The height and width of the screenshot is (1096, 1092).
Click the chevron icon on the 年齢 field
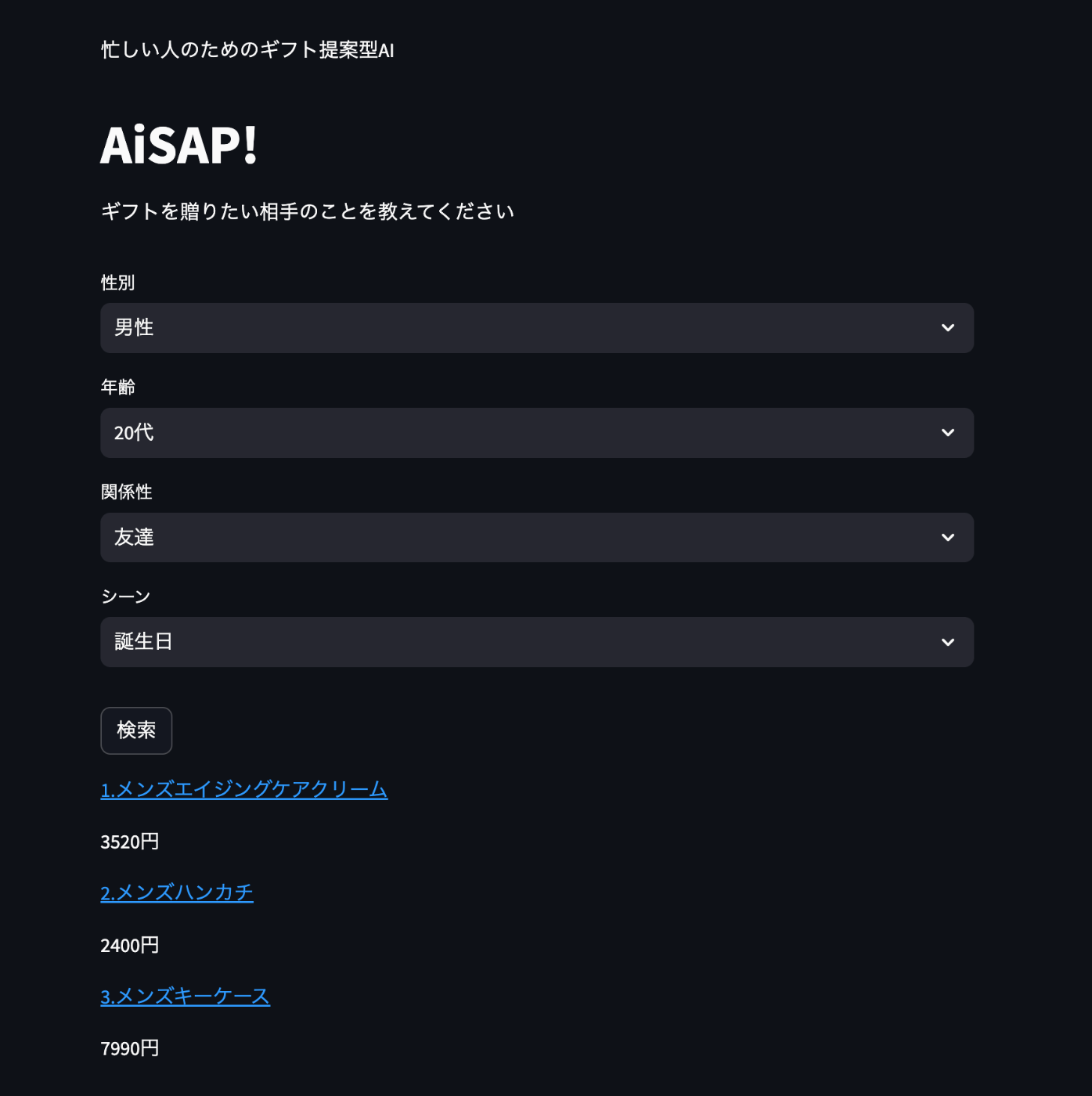pos(947,433)
